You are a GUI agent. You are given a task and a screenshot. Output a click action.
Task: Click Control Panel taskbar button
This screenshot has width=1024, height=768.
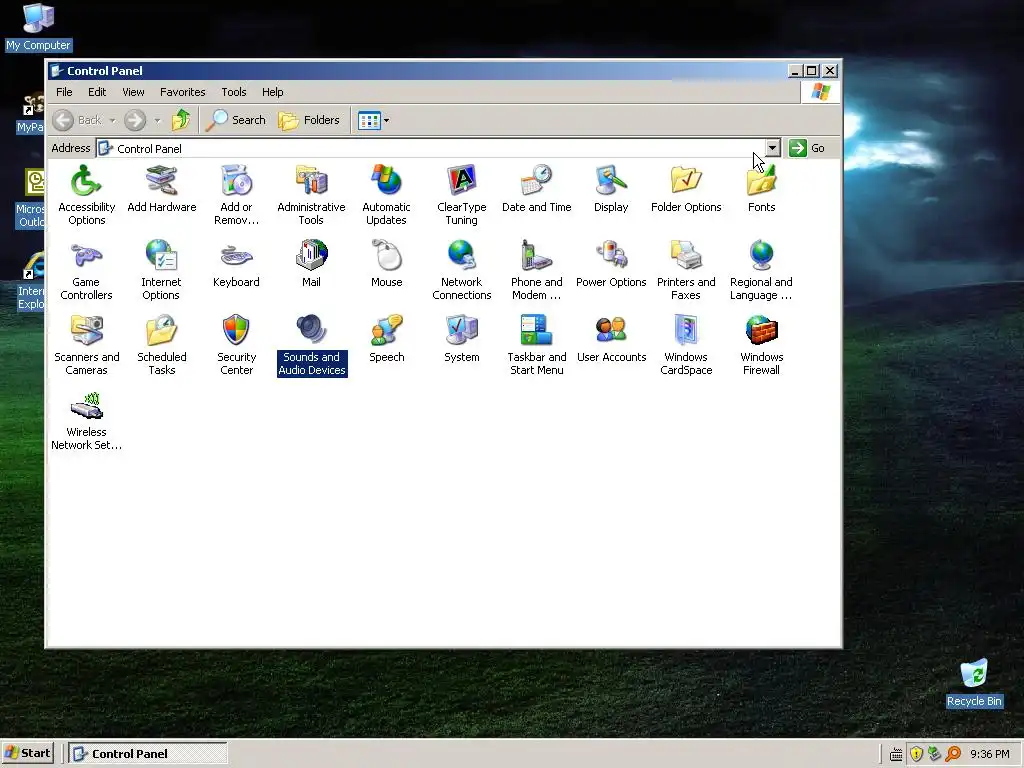point(148,754)
